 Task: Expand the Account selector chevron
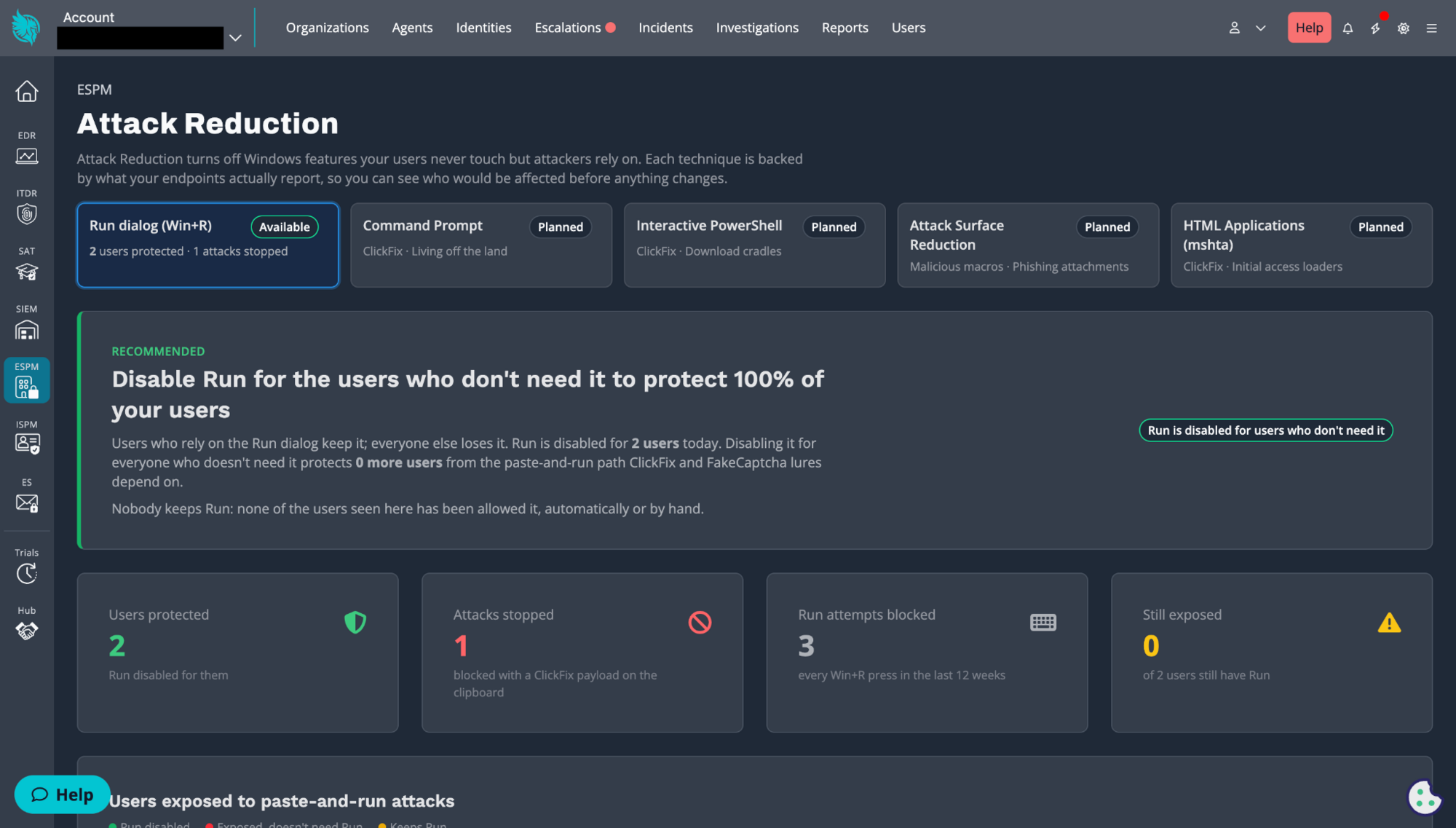tap(235, 38)
